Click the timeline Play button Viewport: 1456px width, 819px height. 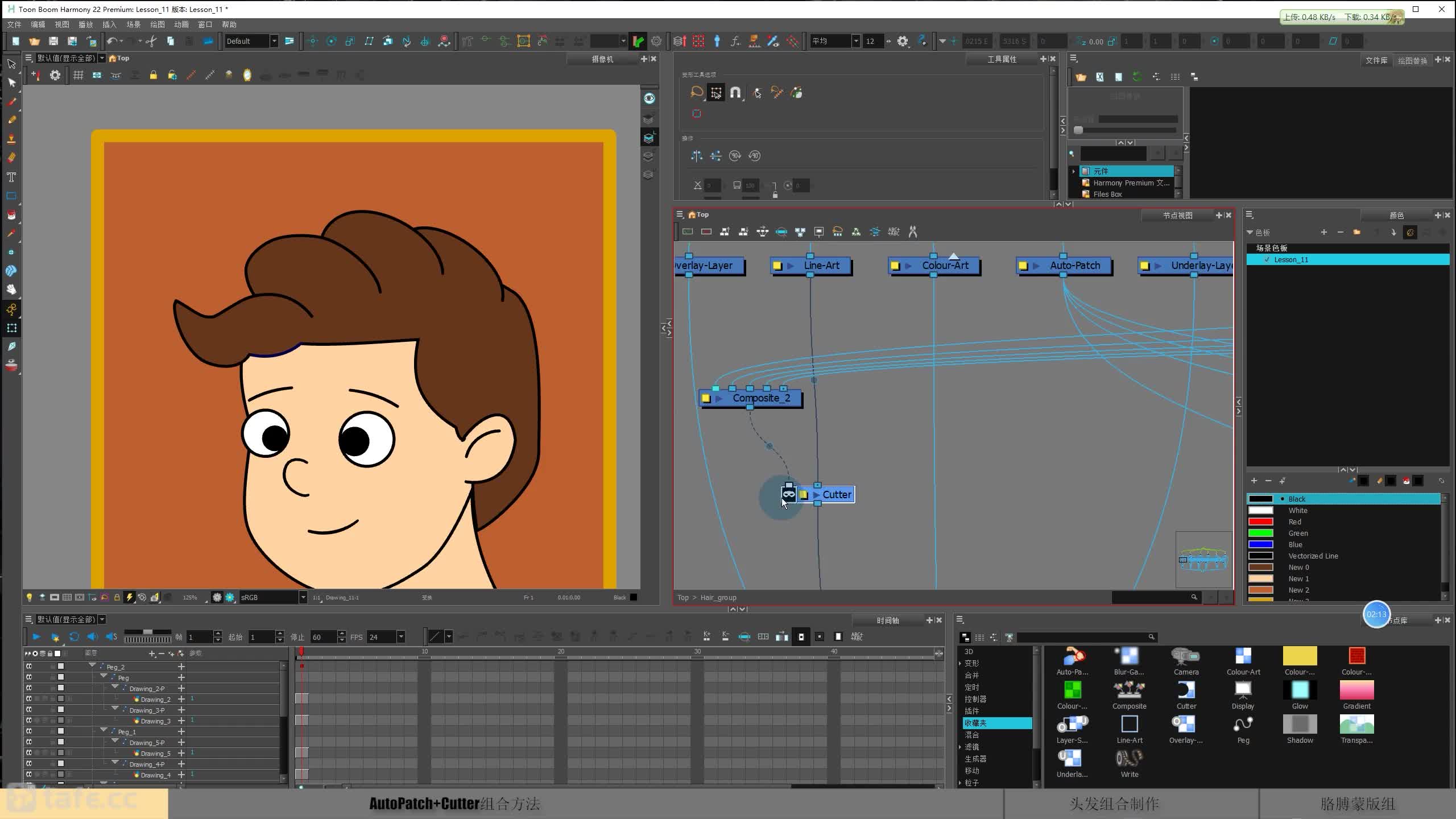(x=36, y=637)
